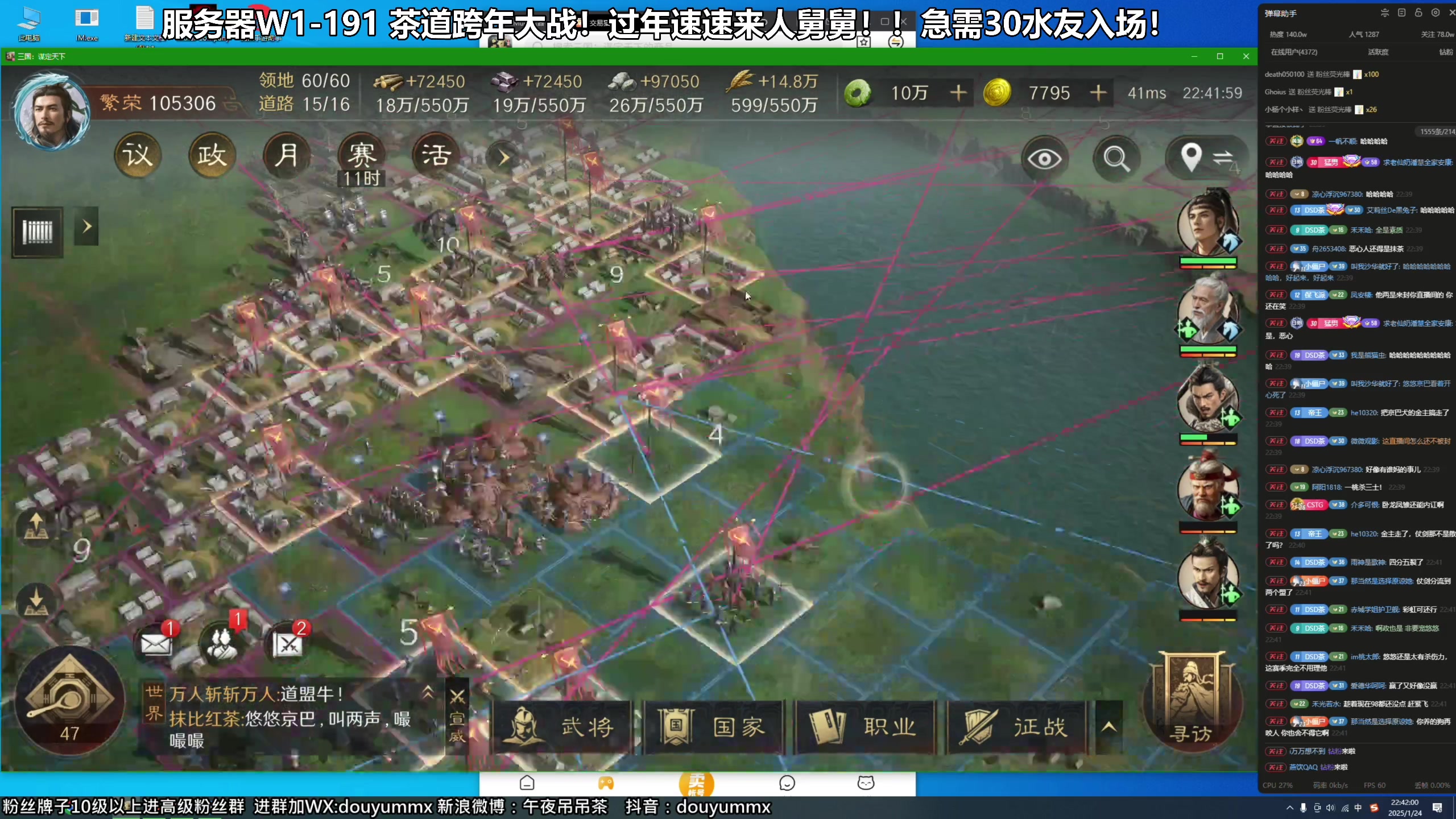This screenshot has height=819, width=1456.
Task: Toggle 中 input method indicator
Action: coord(1358,808)
